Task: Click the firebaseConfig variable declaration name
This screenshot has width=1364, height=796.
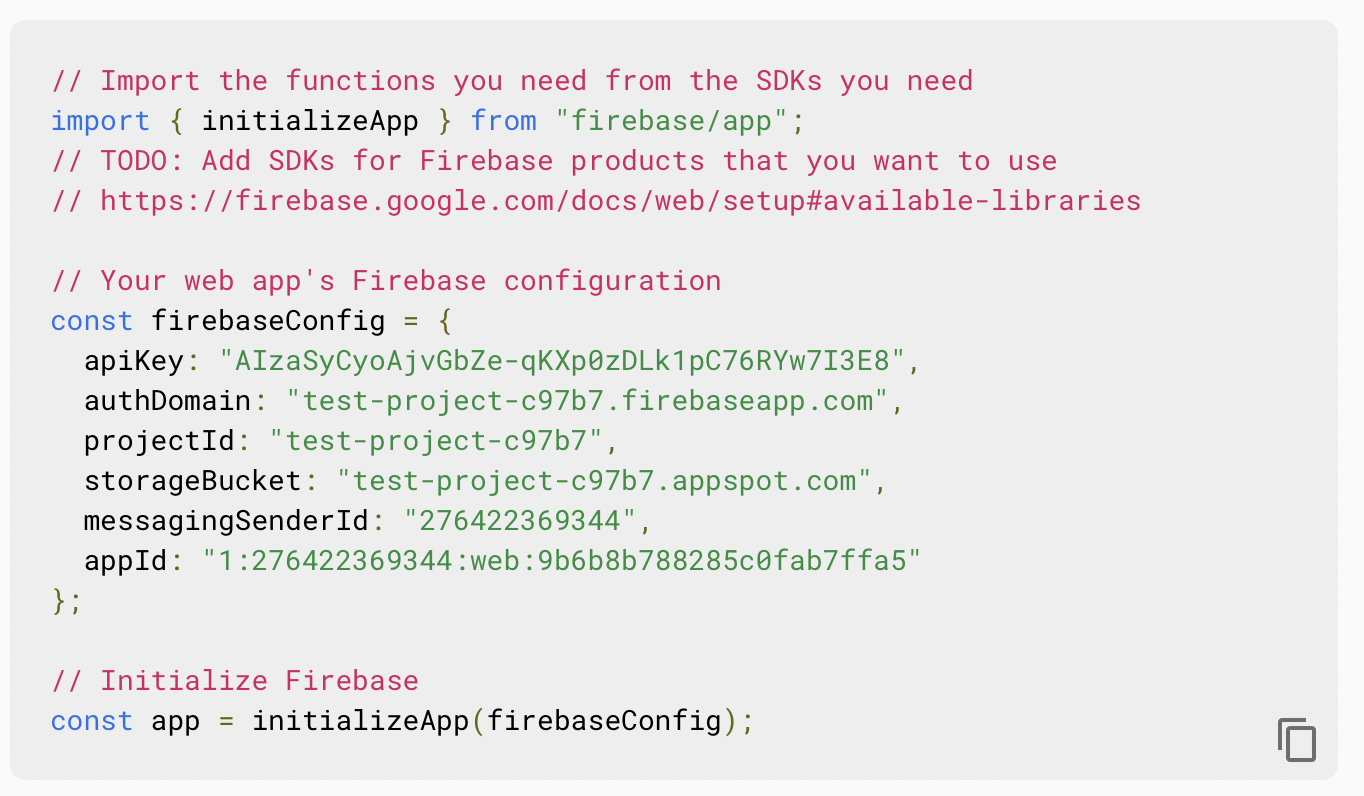Action: tap(268, 320)
